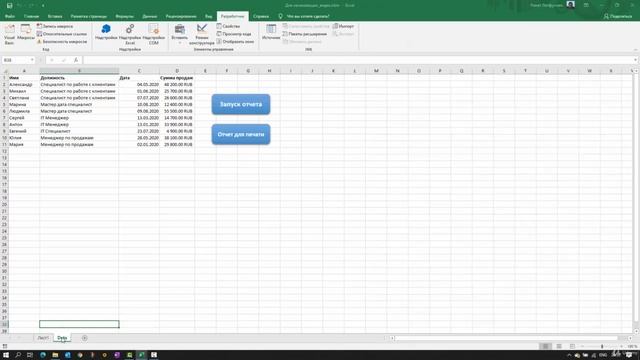This screenshot has width=640, height=360.
Task: Click Undo in Quick Access Toolbar
Action: click(19, 5)
